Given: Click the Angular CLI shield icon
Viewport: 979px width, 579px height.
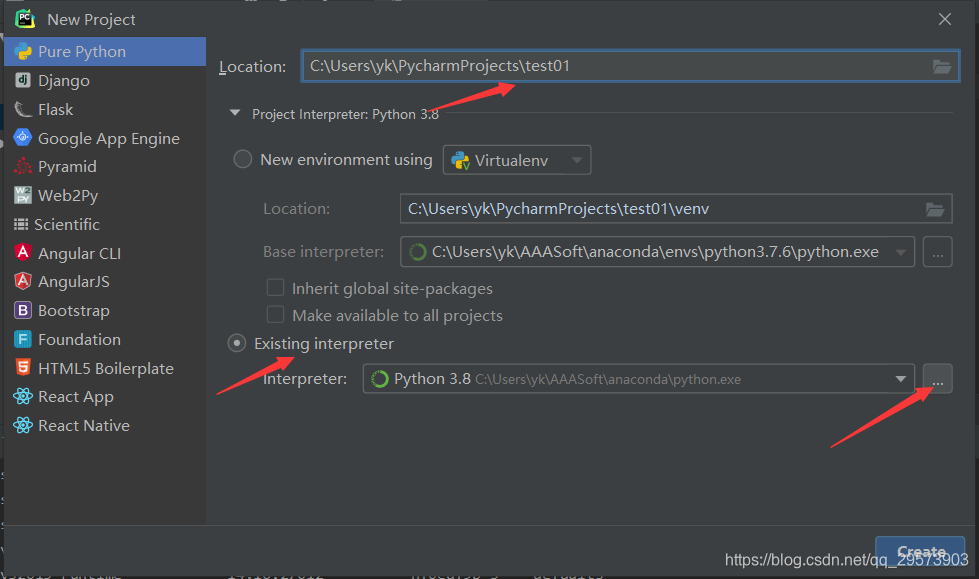Looking at the screenshot, I should point(23,252).
